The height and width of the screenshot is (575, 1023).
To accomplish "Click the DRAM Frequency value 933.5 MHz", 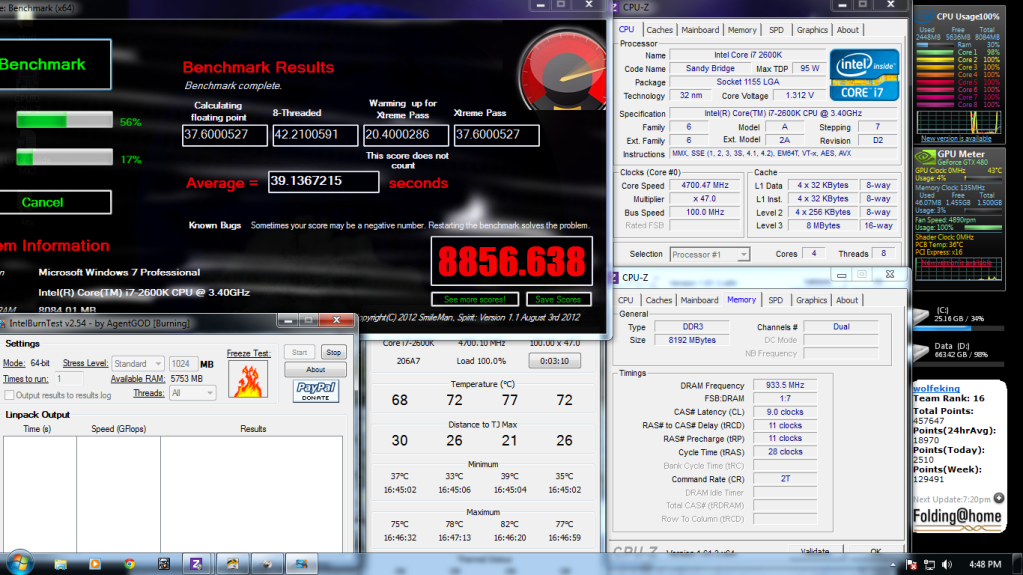I will (785, 386).
